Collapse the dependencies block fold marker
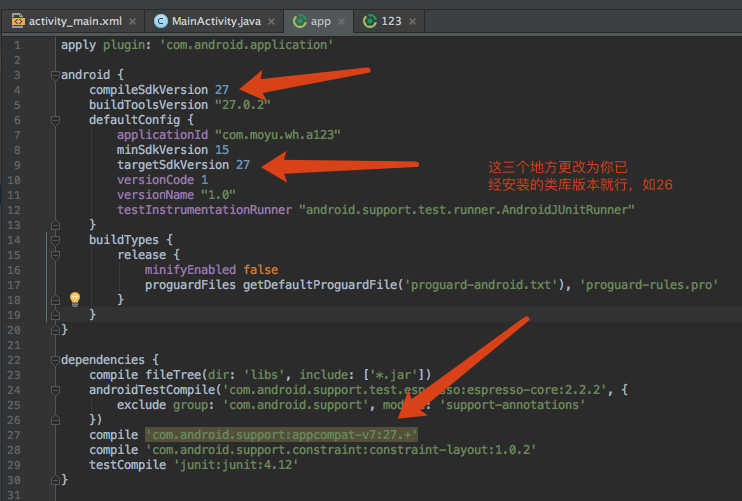The width and height of the screenshot is (742, 501). (55, 360)
